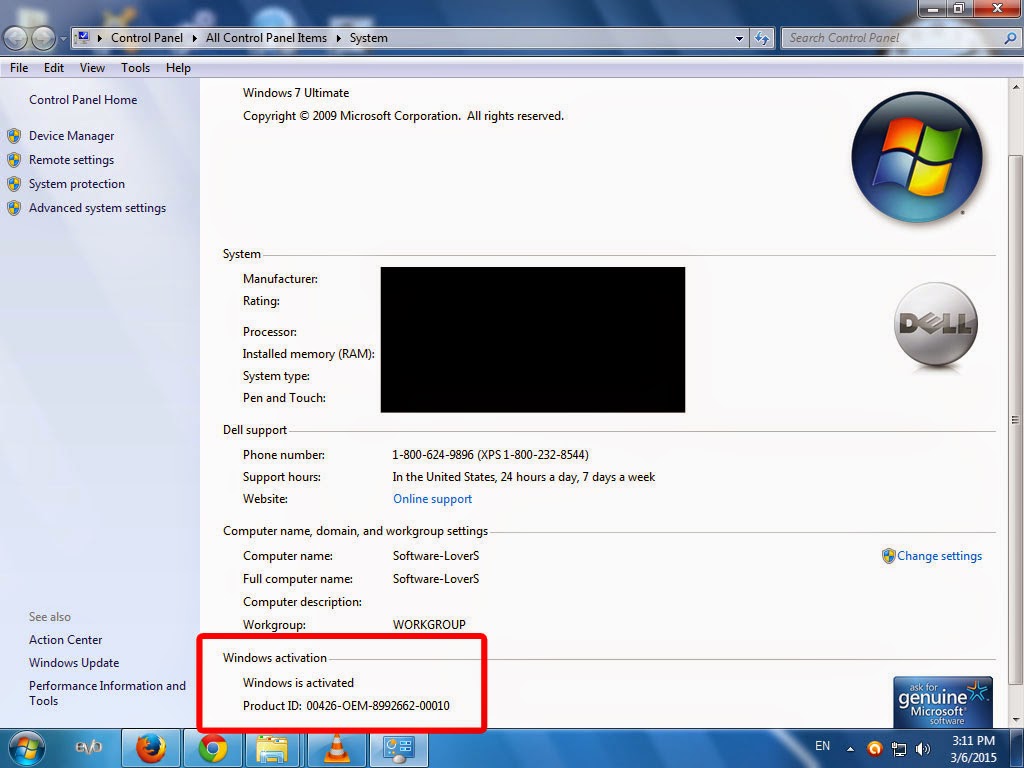The height and width of the screenshot is (768, 1024).
Task: Open Action Center link
Action: pos(65,639)
